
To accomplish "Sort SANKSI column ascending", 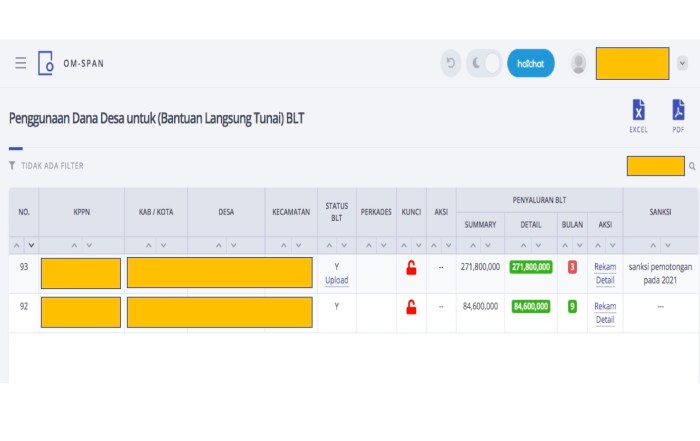I will (x=653, y=245).
